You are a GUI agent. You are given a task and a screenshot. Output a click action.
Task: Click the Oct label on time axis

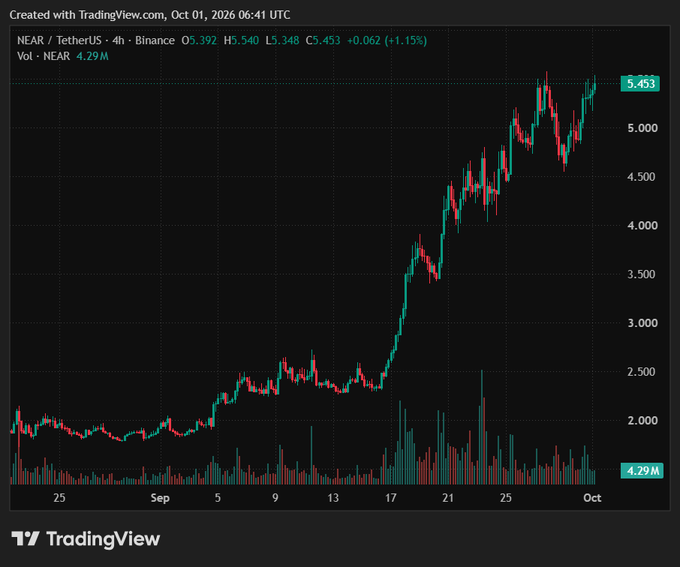592,498
